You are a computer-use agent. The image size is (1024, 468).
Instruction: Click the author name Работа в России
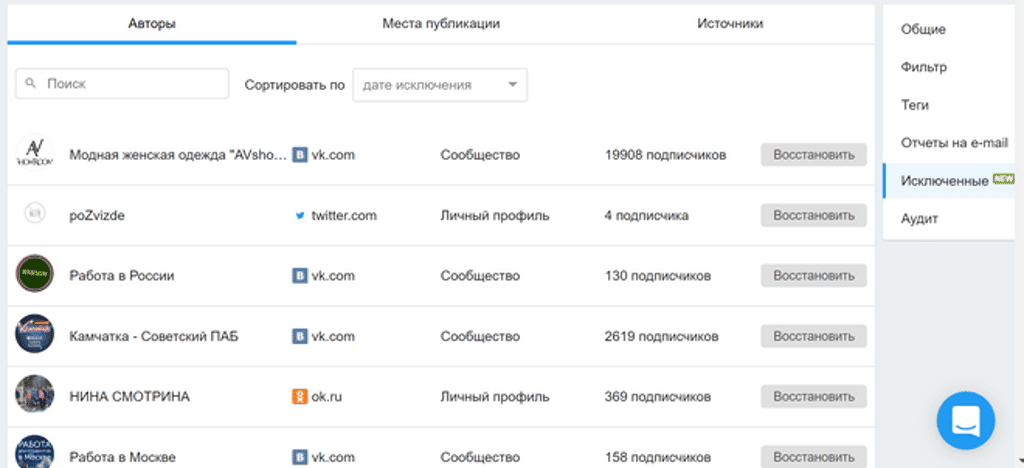[x=121, y=276]
